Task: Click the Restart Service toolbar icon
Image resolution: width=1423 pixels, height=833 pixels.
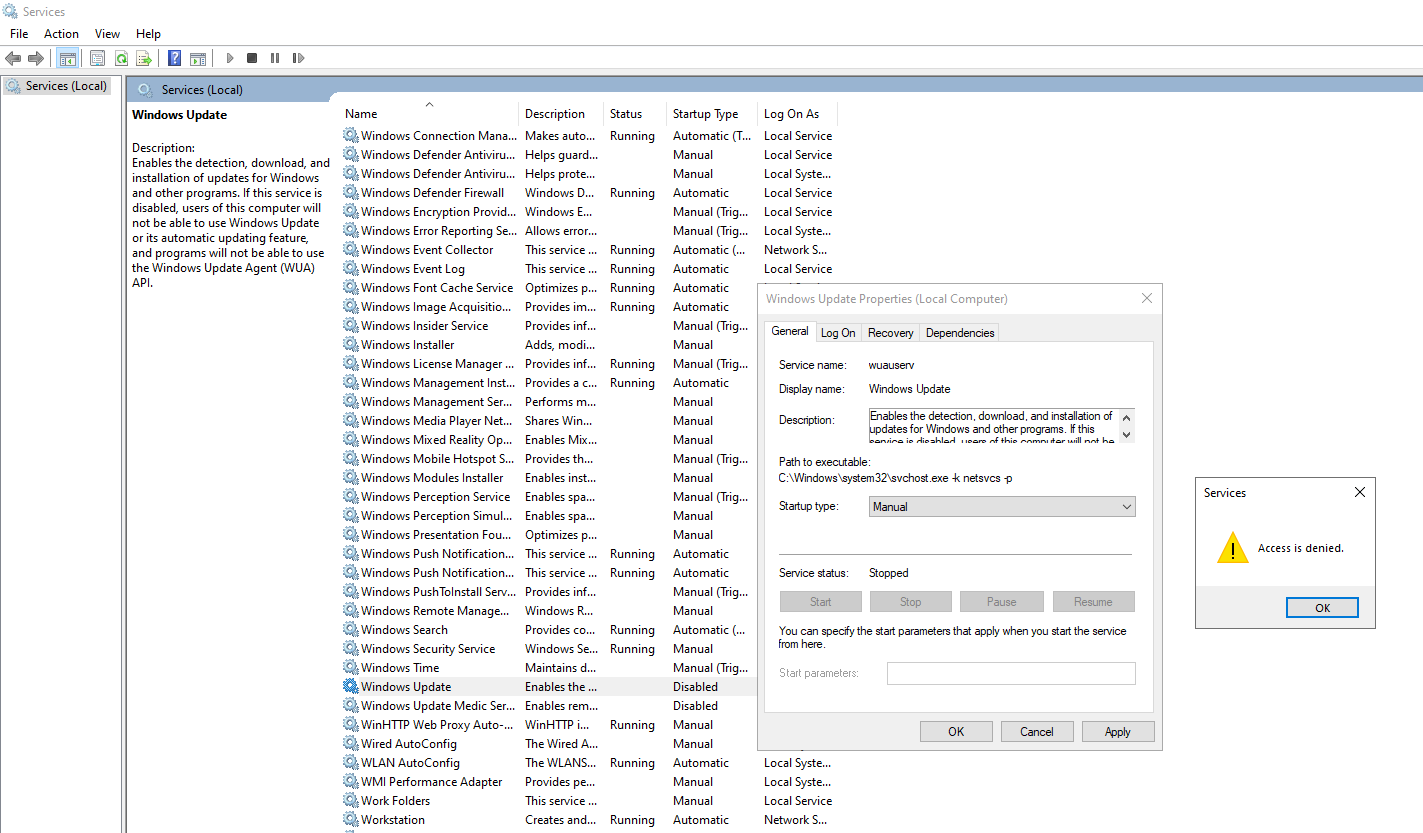Action: click(298, 58)
